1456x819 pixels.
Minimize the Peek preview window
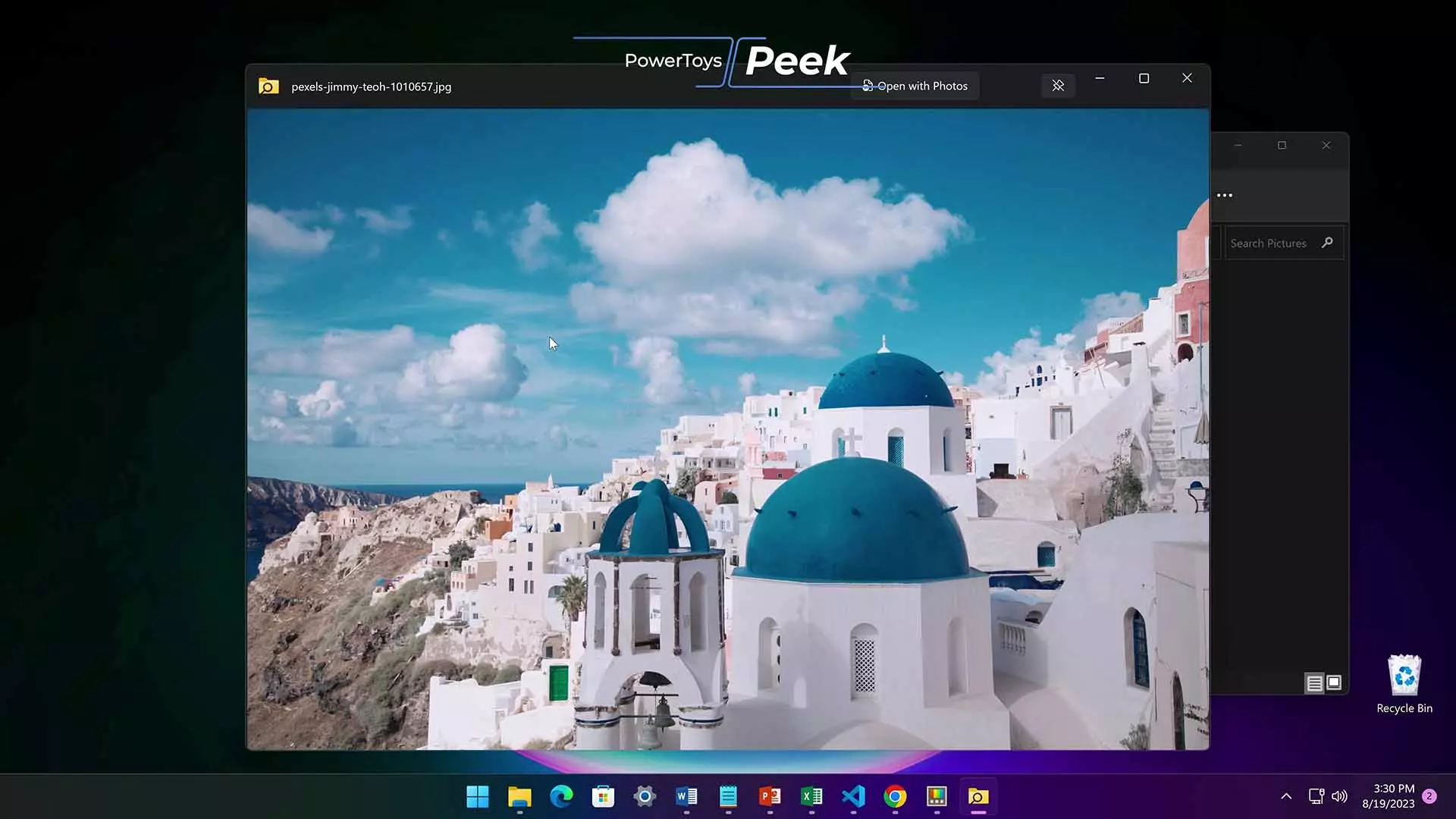tap(1100, 78)
